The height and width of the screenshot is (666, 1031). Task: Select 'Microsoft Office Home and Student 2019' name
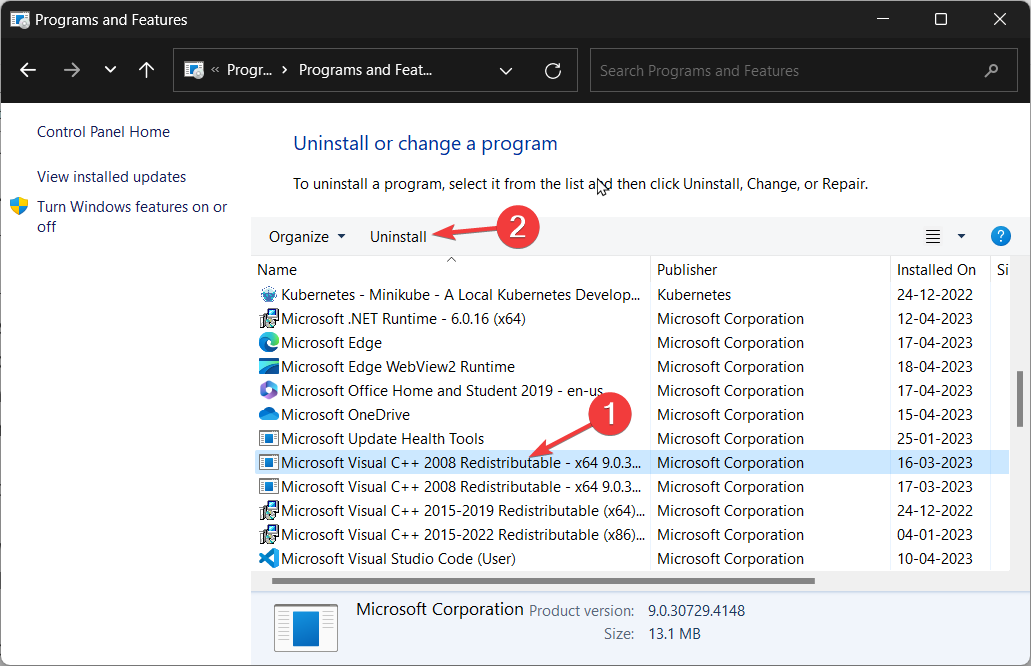point(442,391)
